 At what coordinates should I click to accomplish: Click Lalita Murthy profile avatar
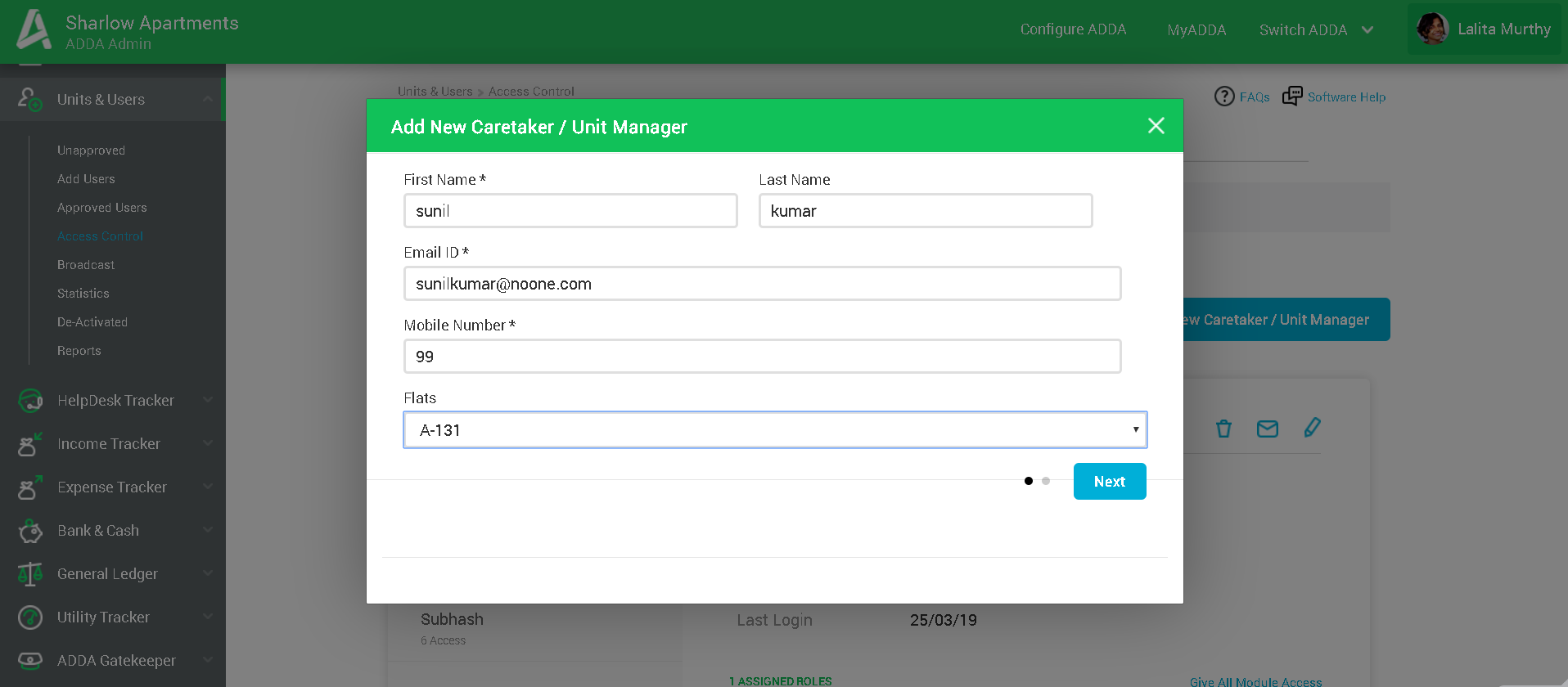(x=1433, y=29)
